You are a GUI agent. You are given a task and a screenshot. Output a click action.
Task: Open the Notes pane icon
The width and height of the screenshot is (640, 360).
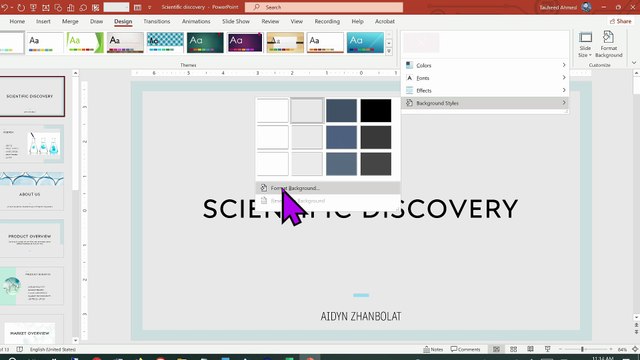pos(427,349)
